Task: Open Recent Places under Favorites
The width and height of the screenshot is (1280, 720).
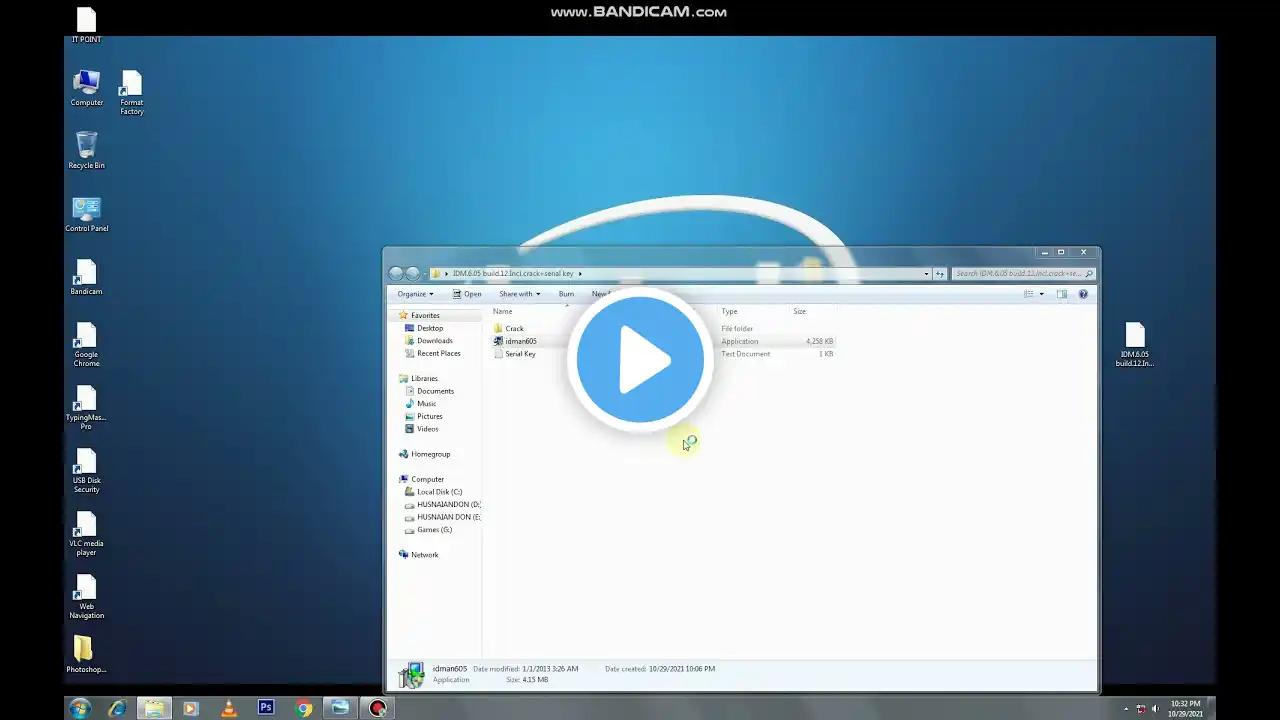Action: 438,353
